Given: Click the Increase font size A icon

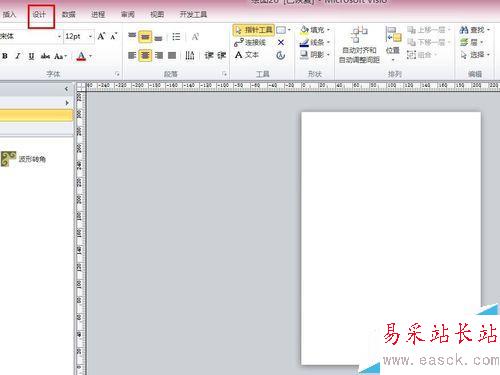Looking at the screenshot, I should [x=101, y=36].
